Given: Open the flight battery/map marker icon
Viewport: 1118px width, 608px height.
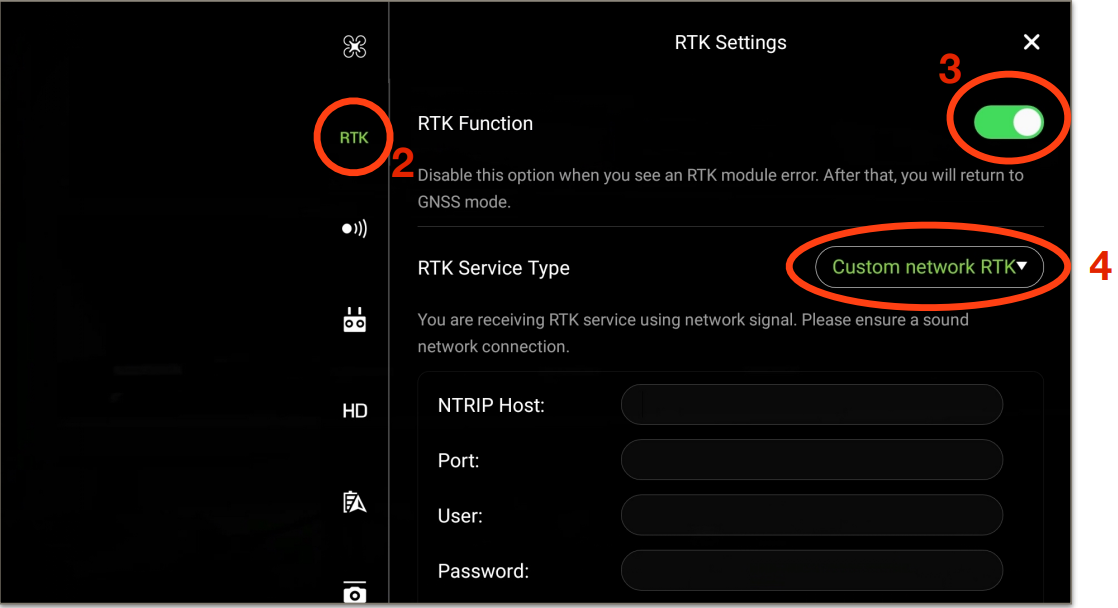Looking at the screenshot, I should (x=354, y=503).
